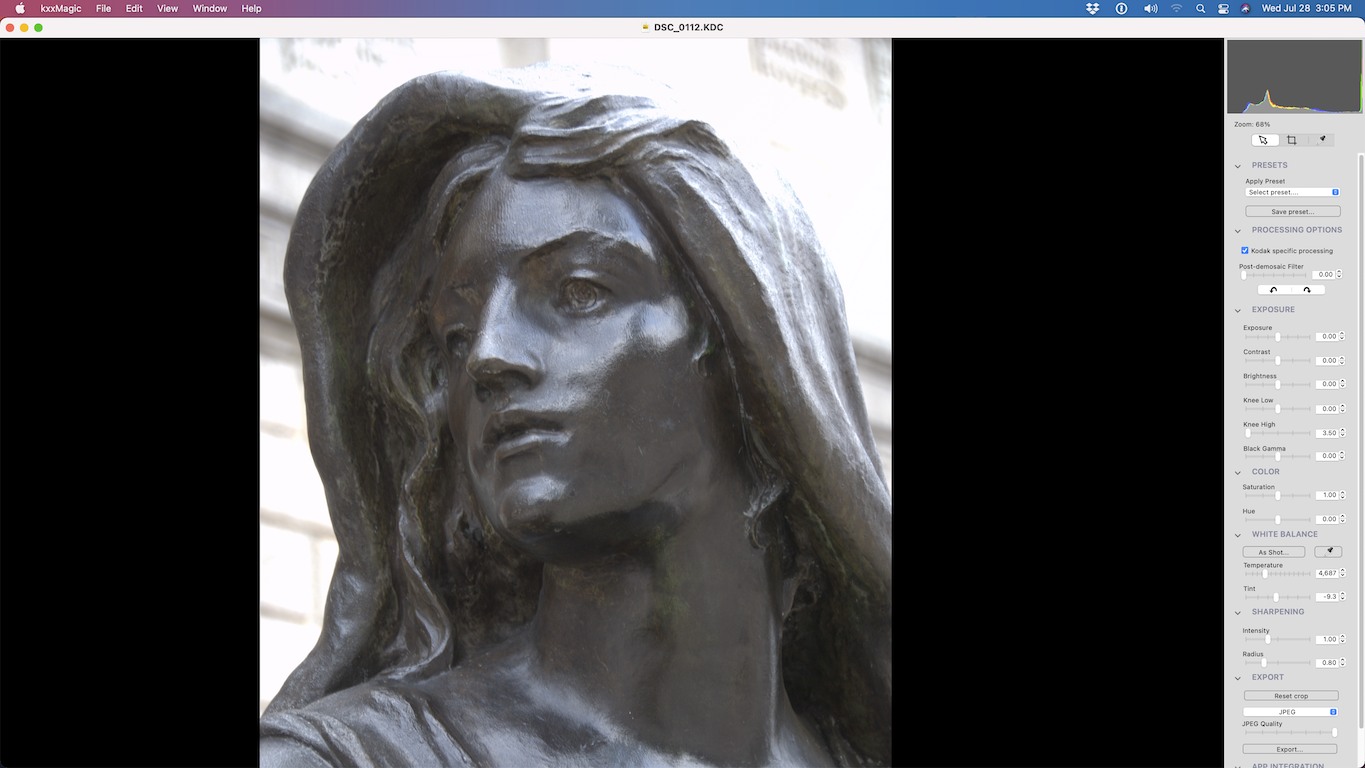The width and height of the screenshot is (1365, 768).
Task: Click the Exposure value stepper arrows
Action: point(1342,337)
